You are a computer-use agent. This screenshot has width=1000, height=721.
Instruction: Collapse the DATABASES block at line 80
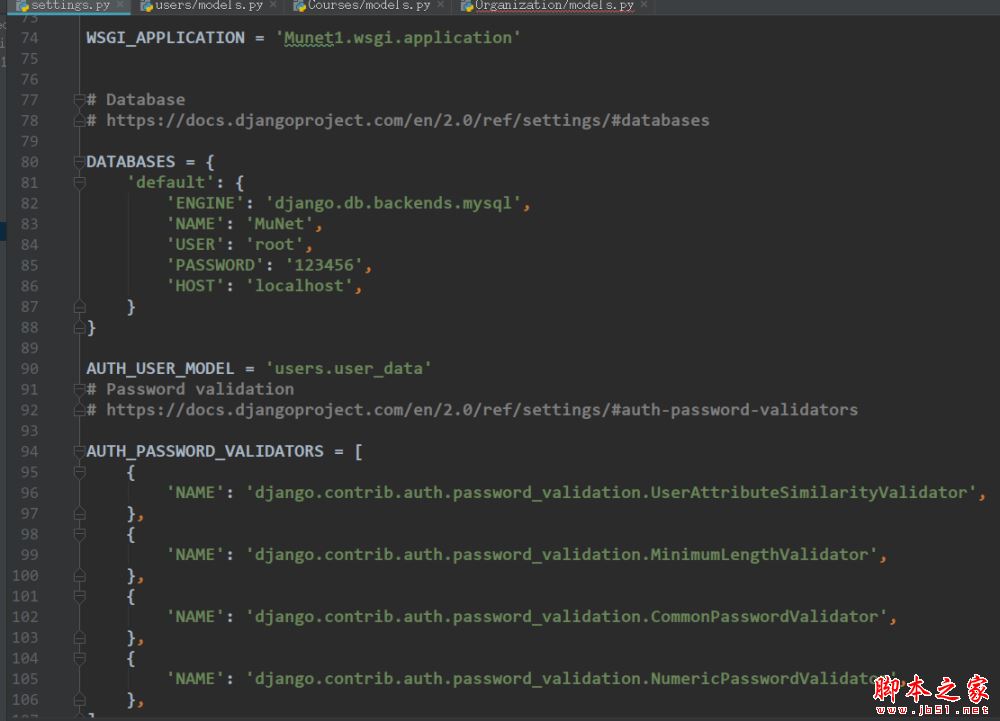coord(80,162)
